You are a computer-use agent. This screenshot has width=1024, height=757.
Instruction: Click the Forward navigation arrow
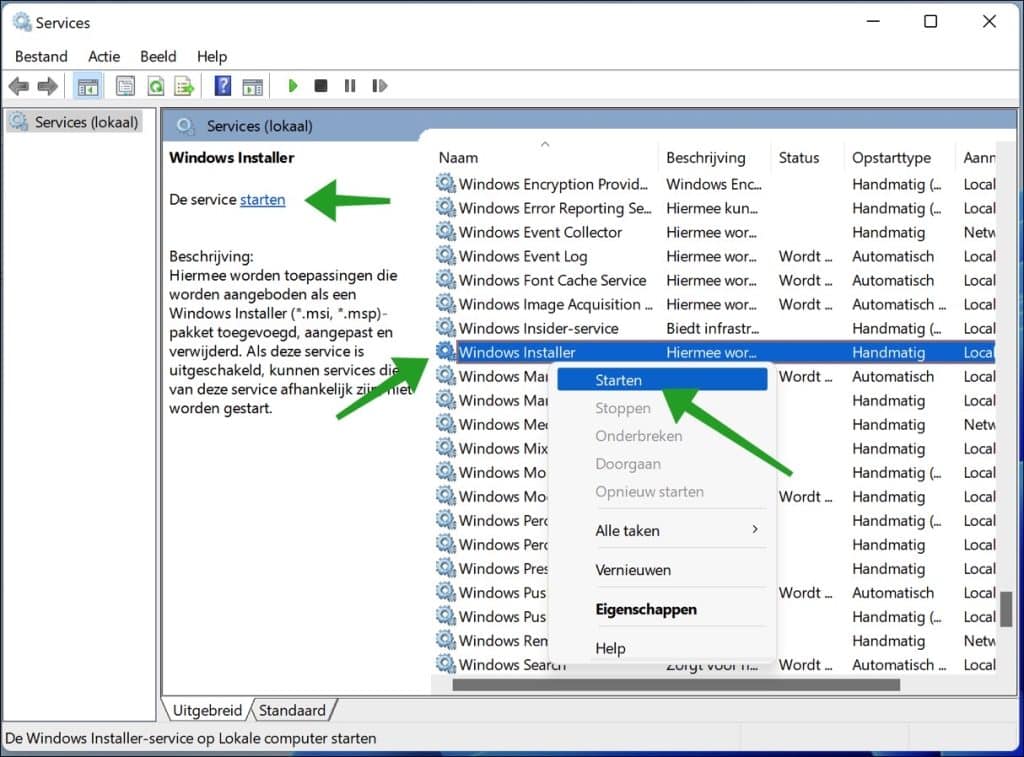46,85
